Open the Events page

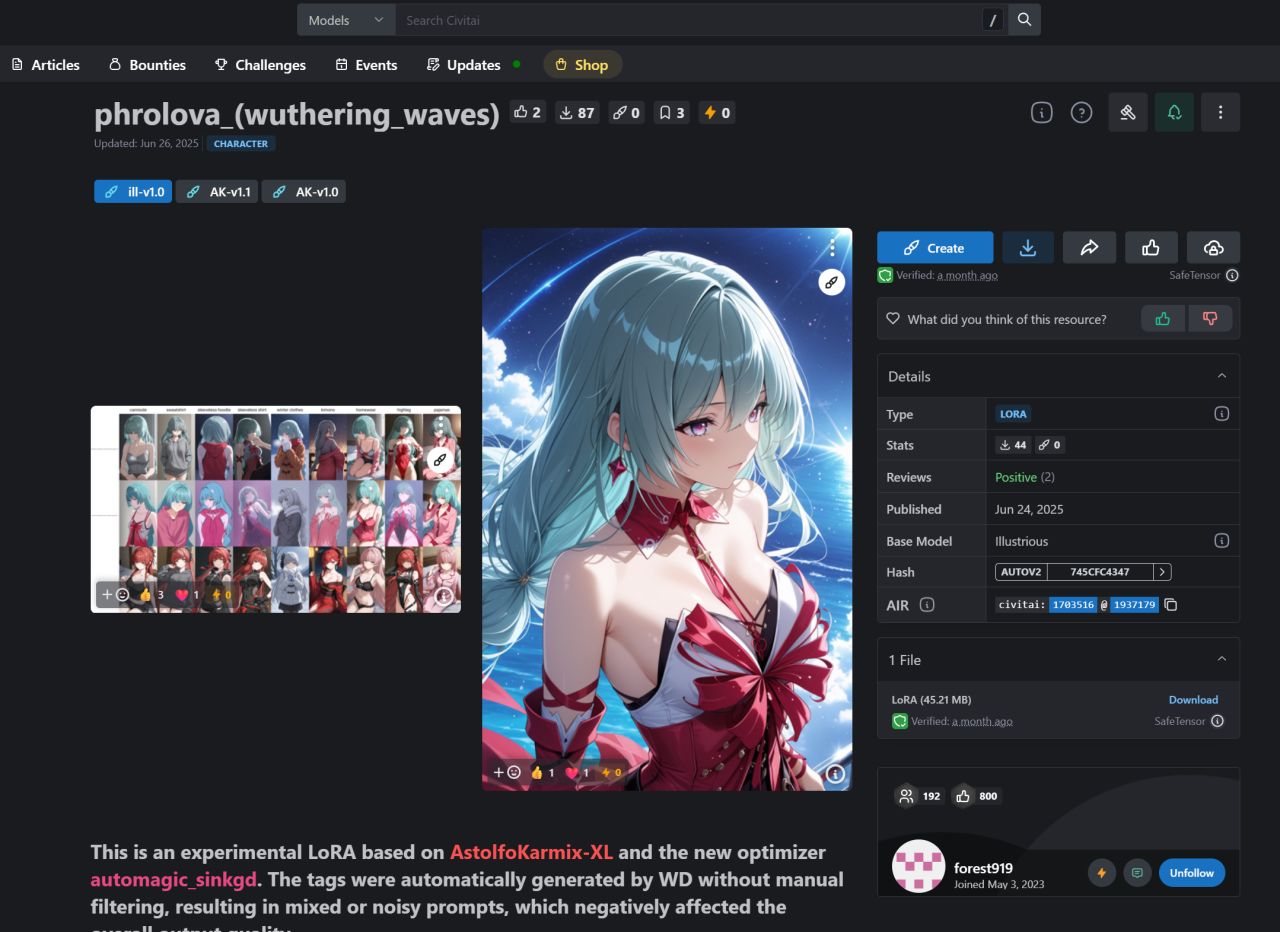(366, 65)
